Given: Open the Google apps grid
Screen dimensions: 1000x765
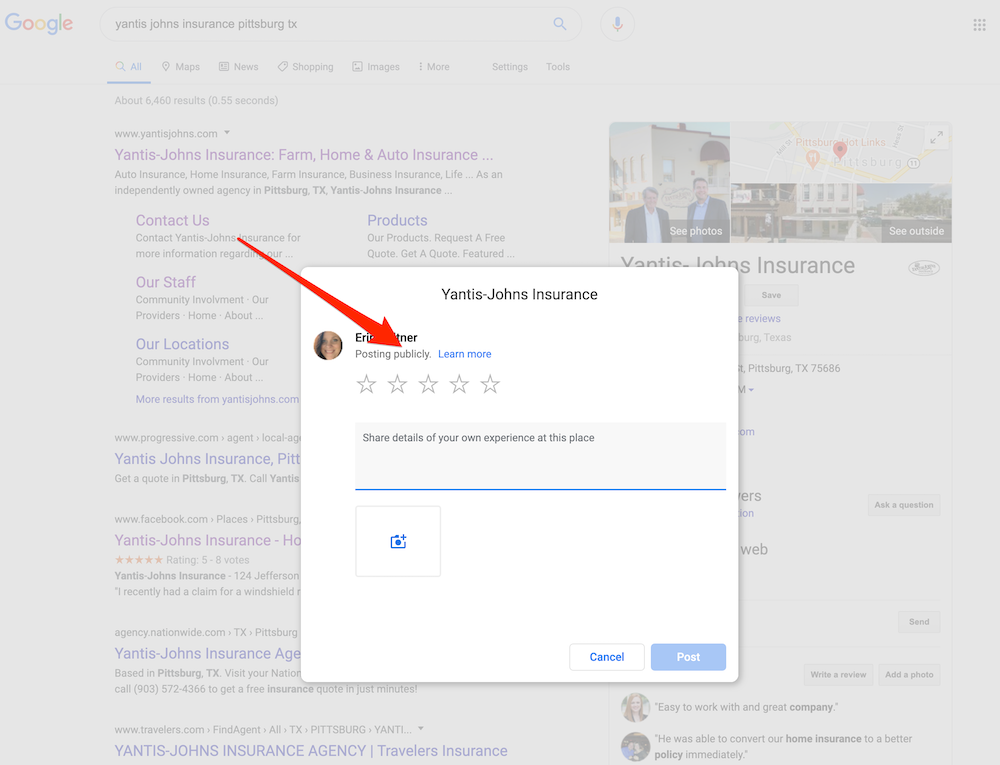Looking at the screenshot, I should point(980,25).
